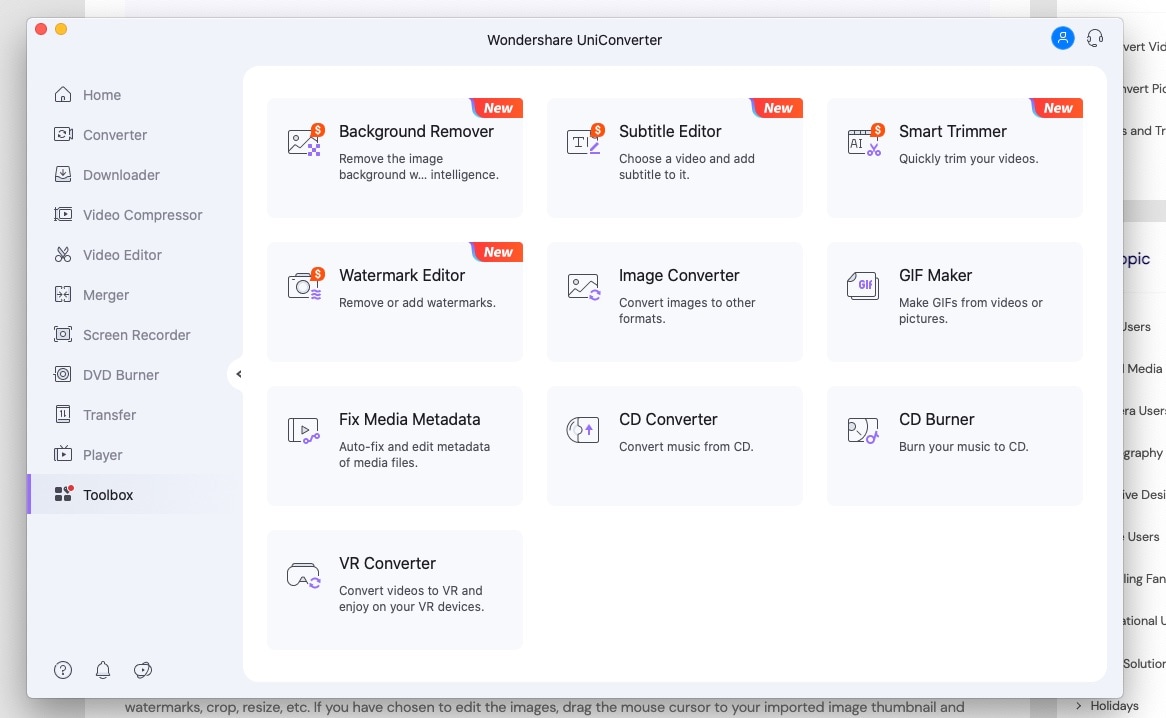Click the New badge on Background Remover

497,108
